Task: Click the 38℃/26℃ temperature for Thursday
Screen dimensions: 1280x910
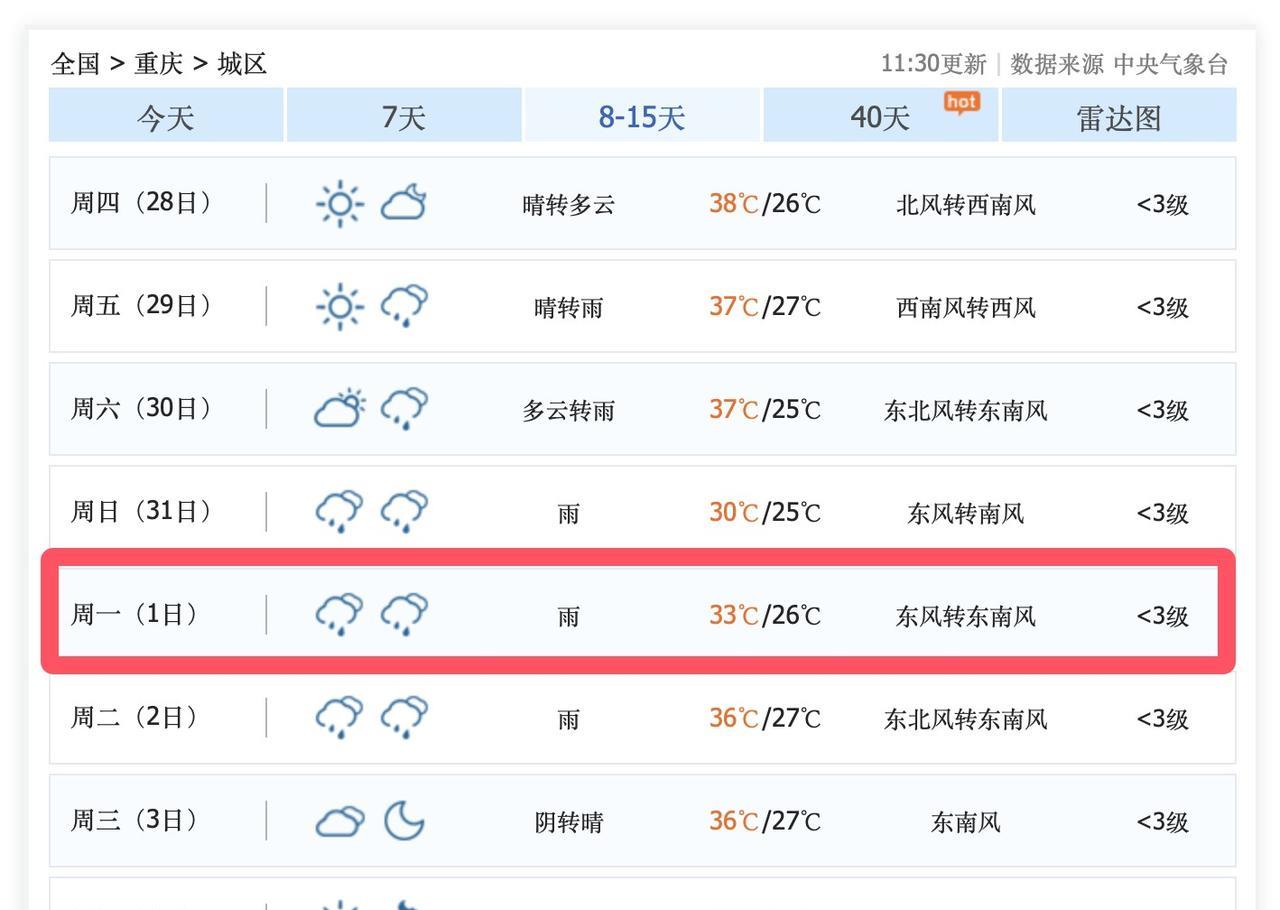Action: [x=765, y=204]
